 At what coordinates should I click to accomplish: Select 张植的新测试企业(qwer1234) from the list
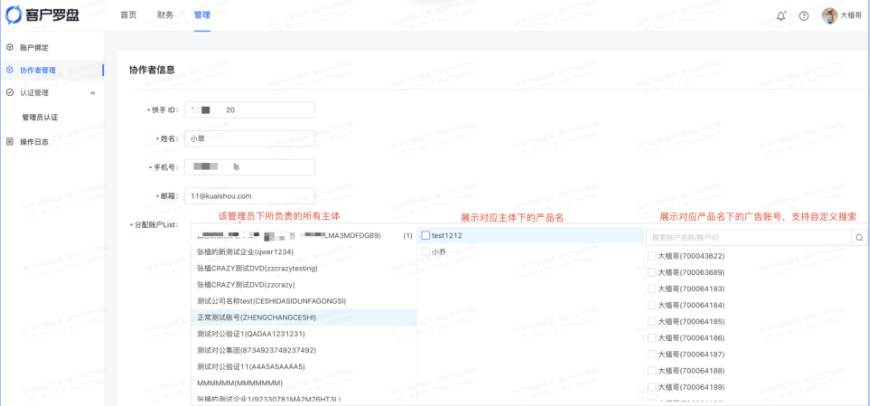(245, 252)
